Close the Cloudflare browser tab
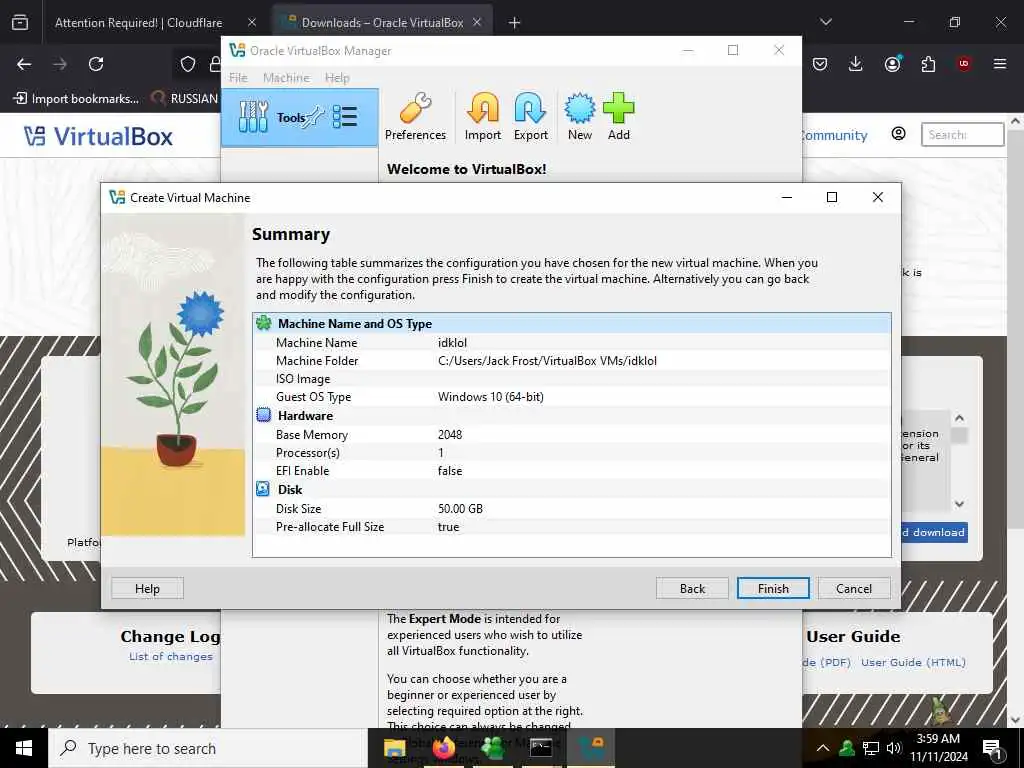Screen dimensions: 1024x768 pos(252,23)
